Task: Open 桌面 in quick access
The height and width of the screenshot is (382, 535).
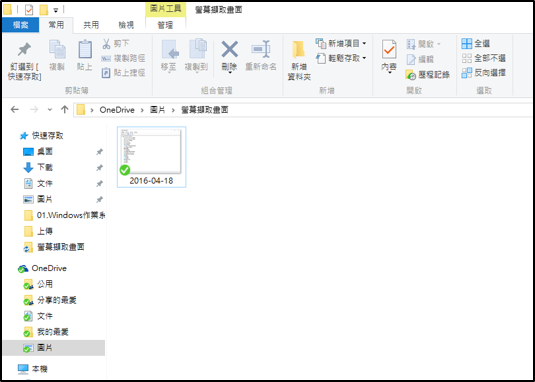Action: click(45, 151)
